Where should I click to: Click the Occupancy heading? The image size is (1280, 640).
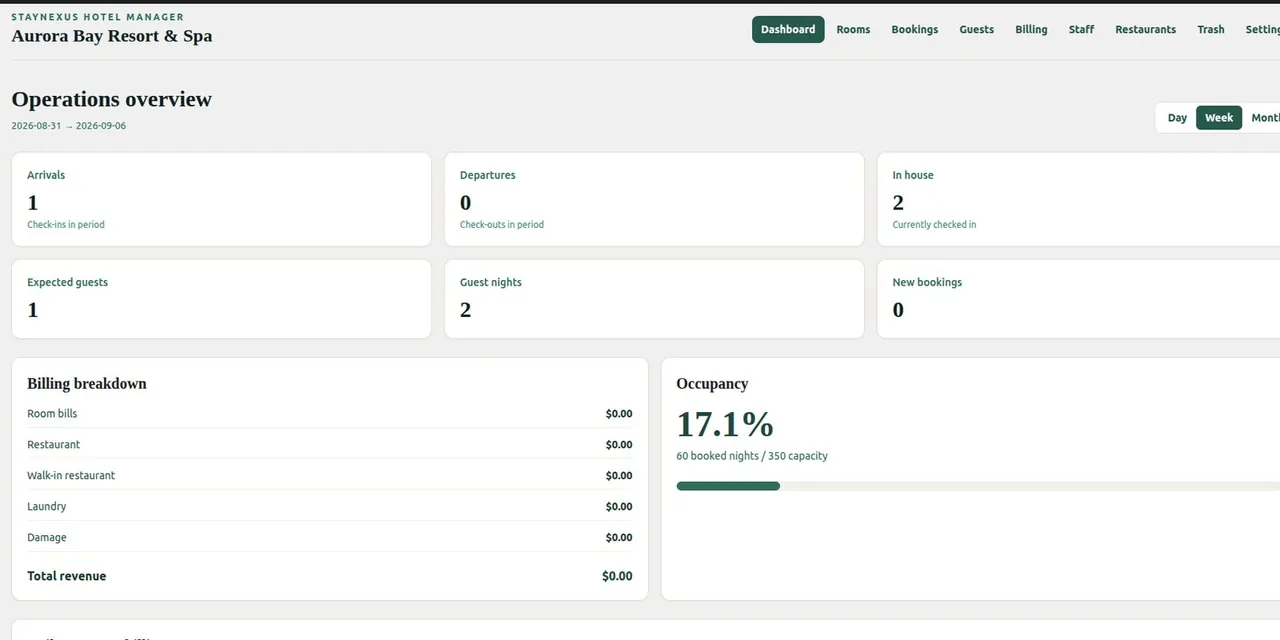point(712,384)
